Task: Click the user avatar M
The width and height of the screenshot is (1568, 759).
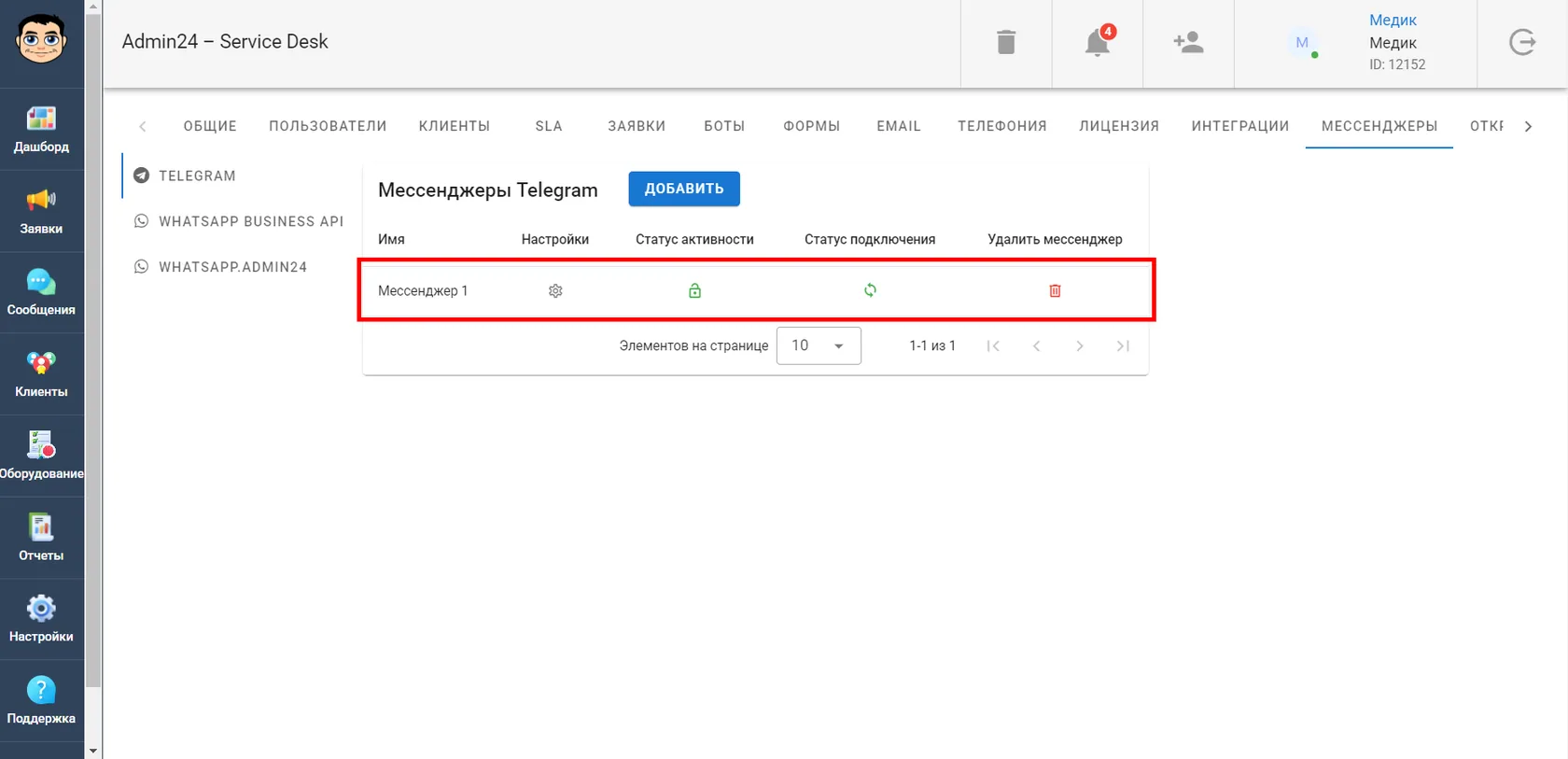Action: (x=1302, y=42)
